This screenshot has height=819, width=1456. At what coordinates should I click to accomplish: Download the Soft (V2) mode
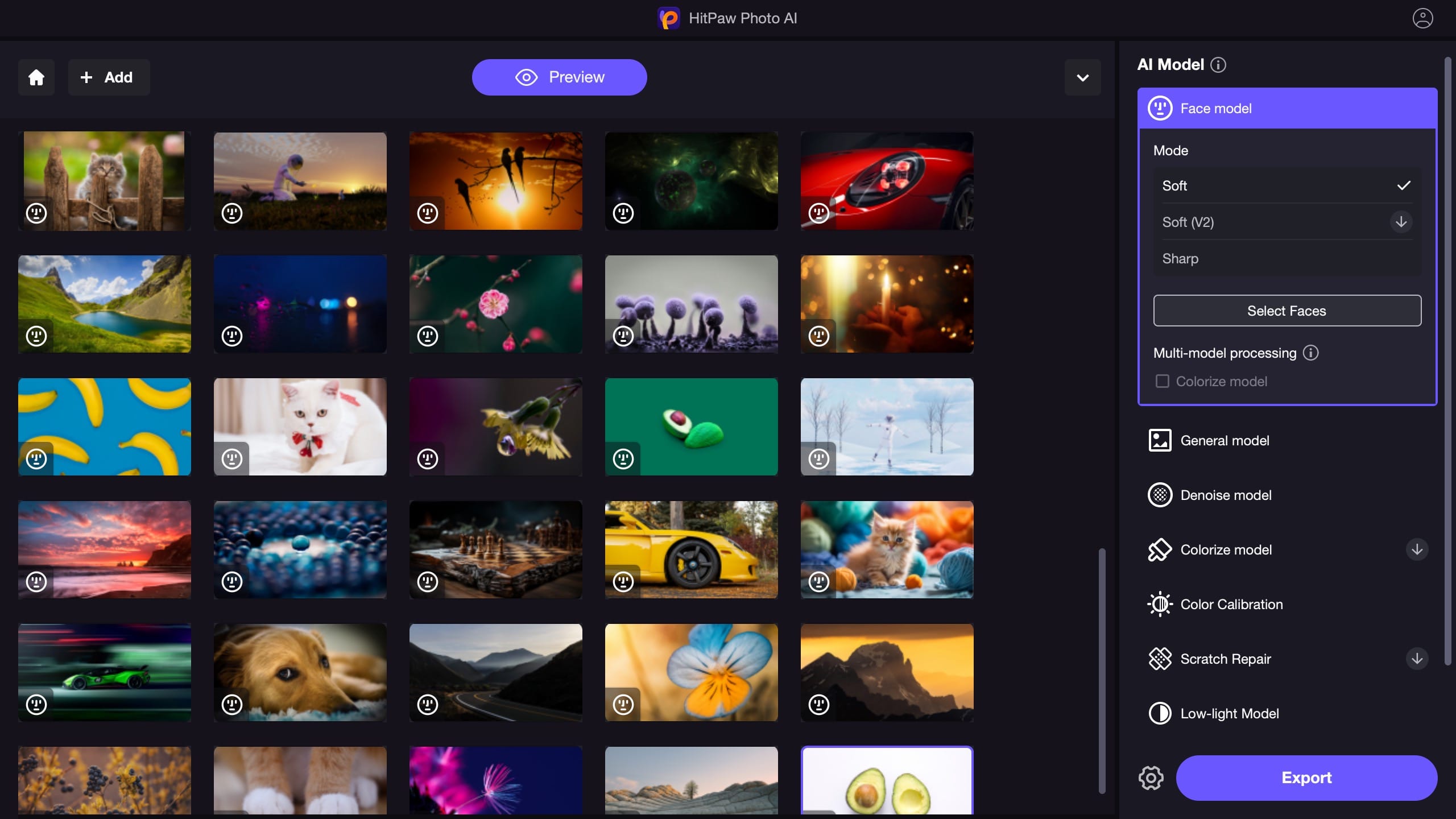[x=1401, y=222]
